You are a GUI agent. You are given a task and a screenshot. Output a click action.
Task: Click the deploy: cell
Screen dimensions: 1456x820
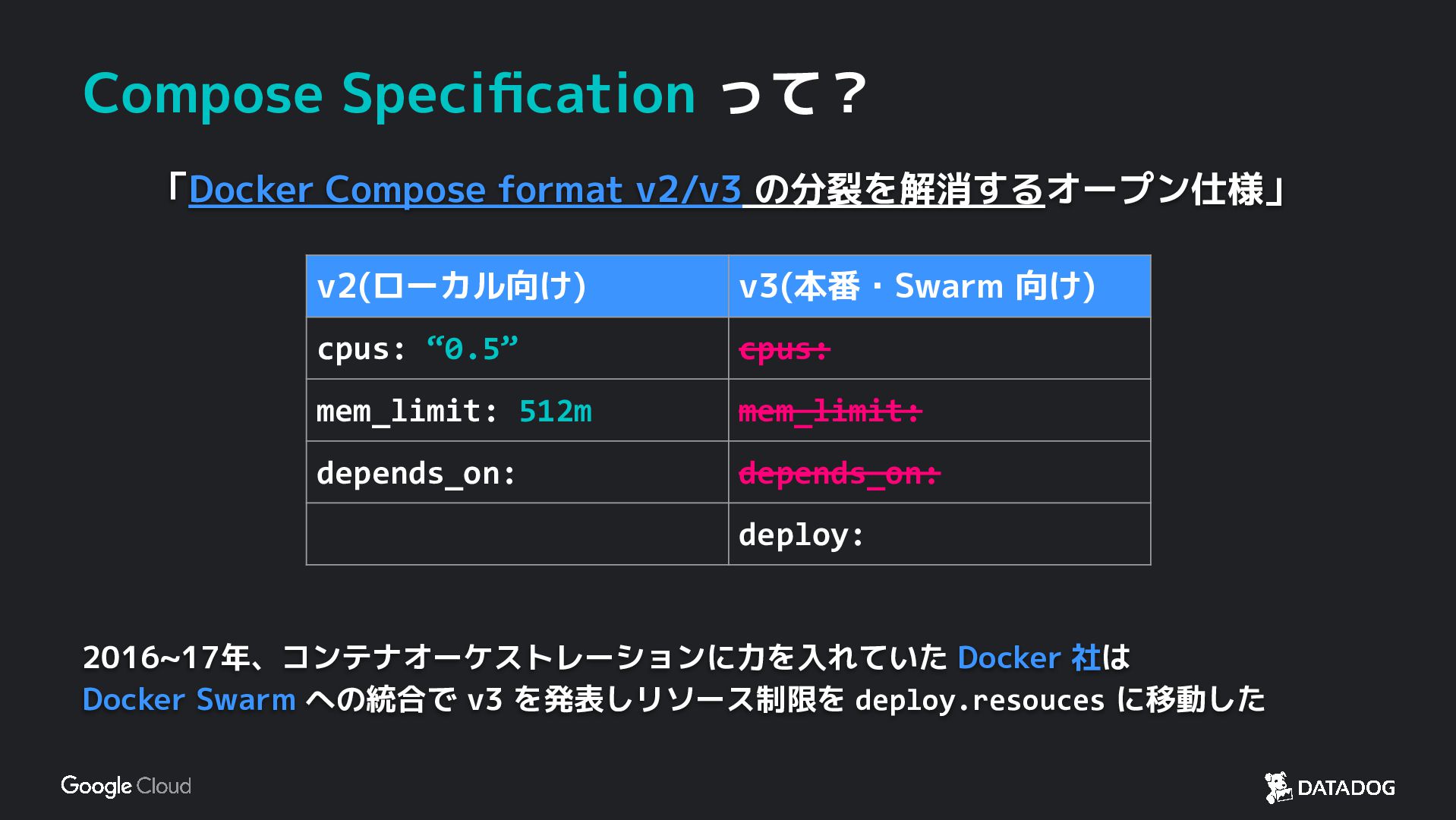pos(801,535)
